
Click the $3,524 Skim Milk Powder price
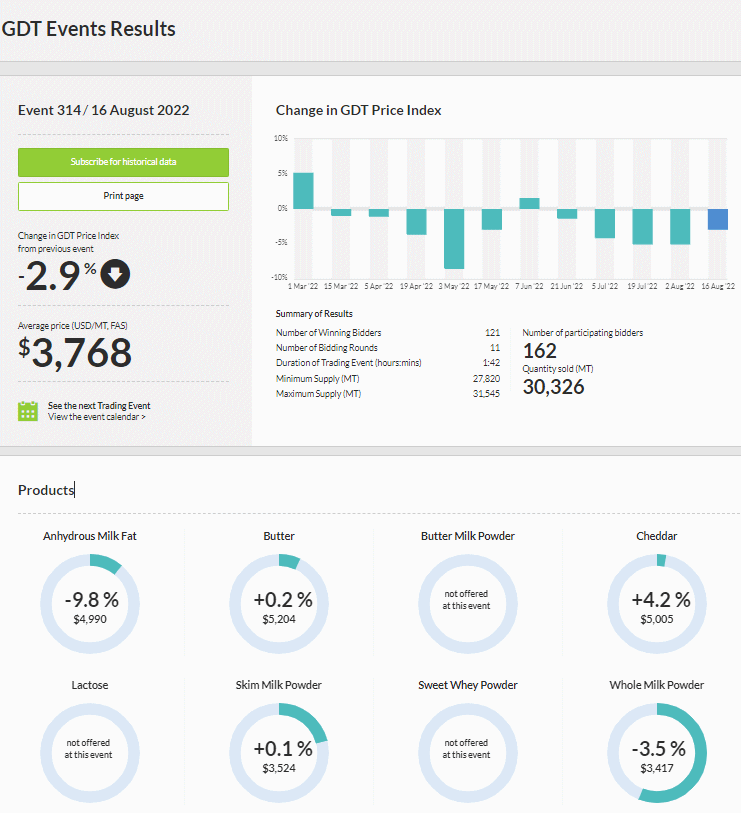(x=279, y=768)
